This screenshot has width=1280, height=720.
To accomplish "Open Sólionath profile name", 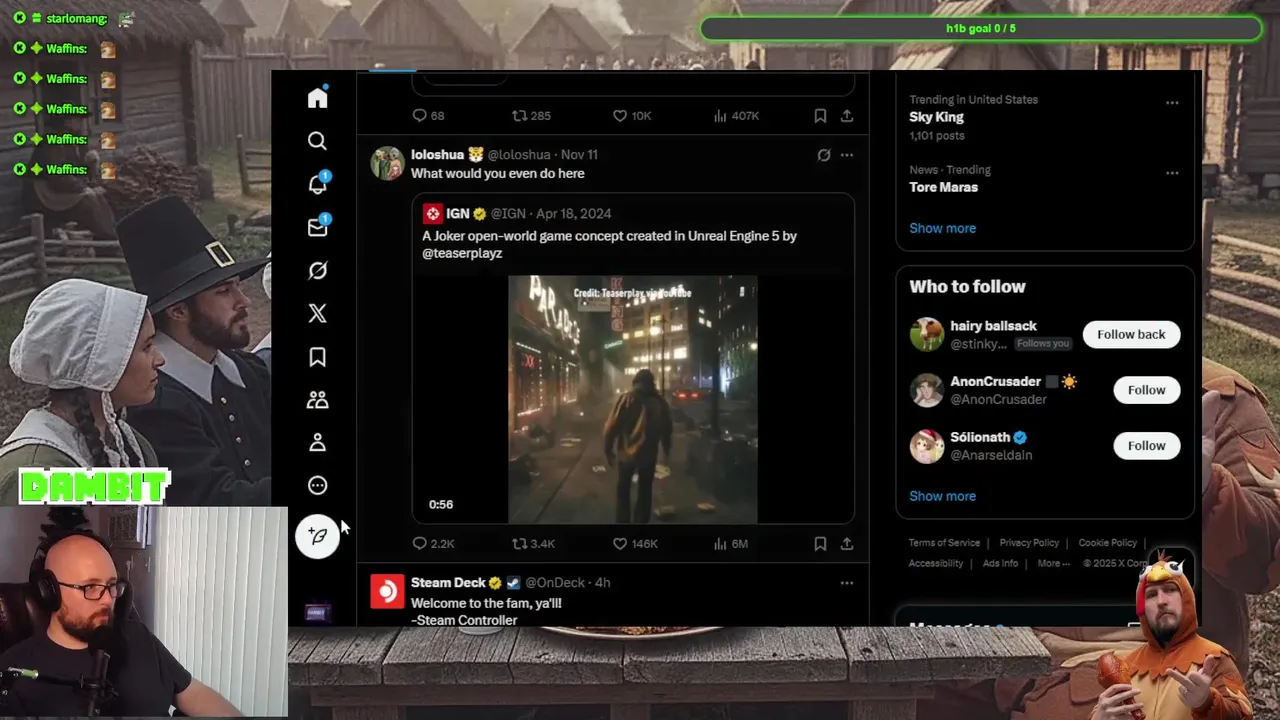I will click(980, 437).
